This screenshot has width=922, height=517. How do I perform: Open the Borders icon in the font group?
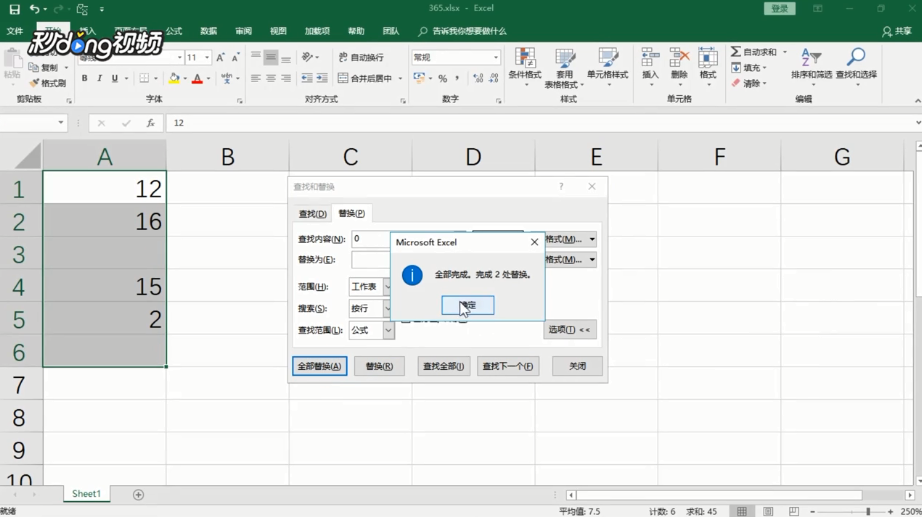click(x=144, y=78)
